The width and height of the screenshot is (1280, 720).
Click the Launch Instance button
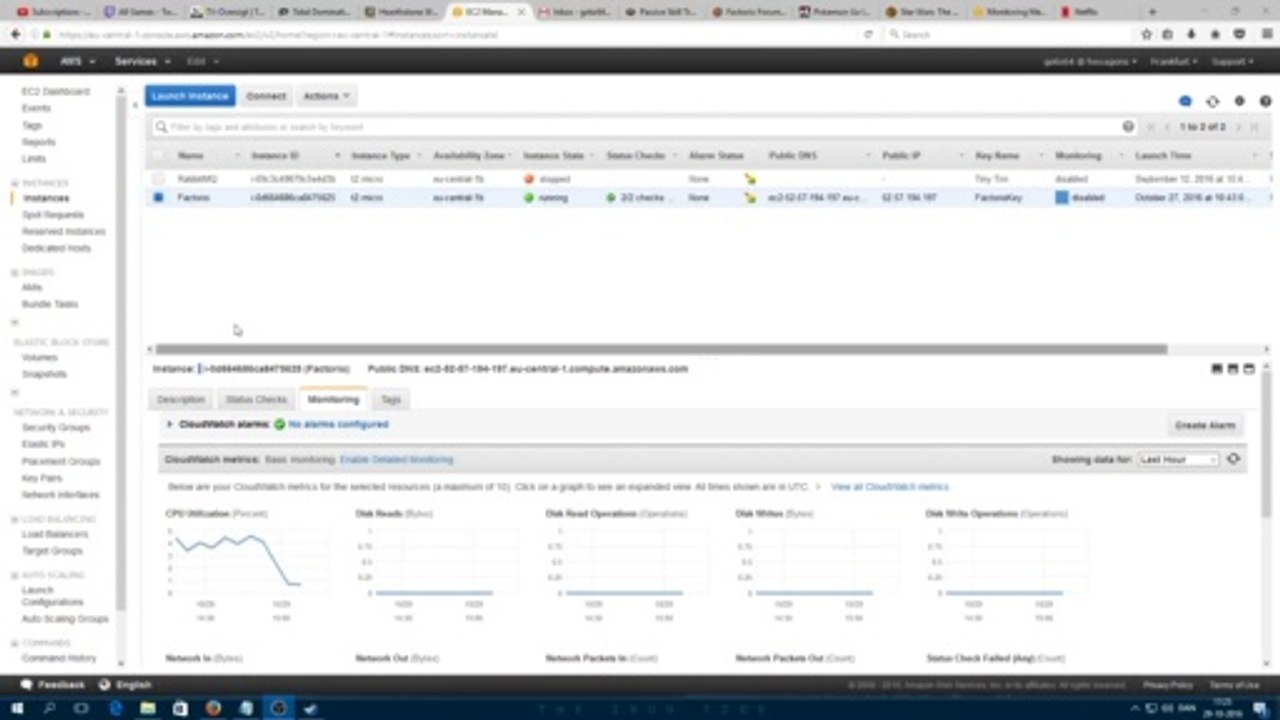[x=190, y=96]
